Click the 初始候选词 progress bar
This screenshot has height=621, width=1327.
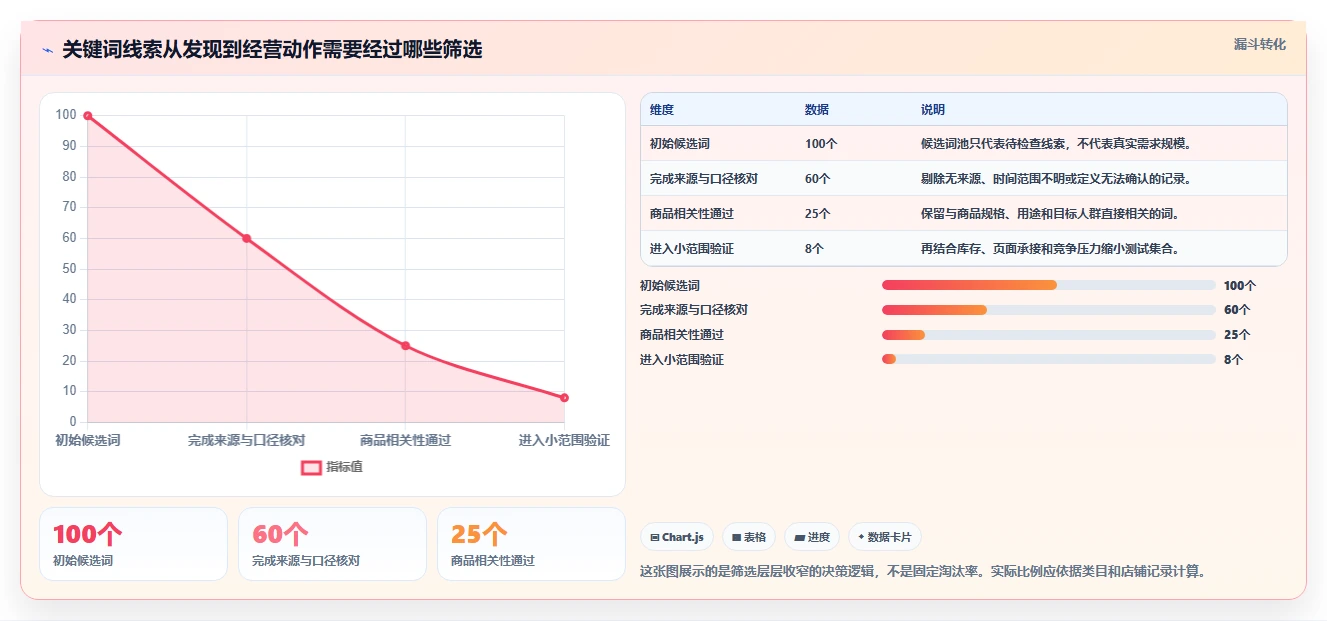point(1048,285)
